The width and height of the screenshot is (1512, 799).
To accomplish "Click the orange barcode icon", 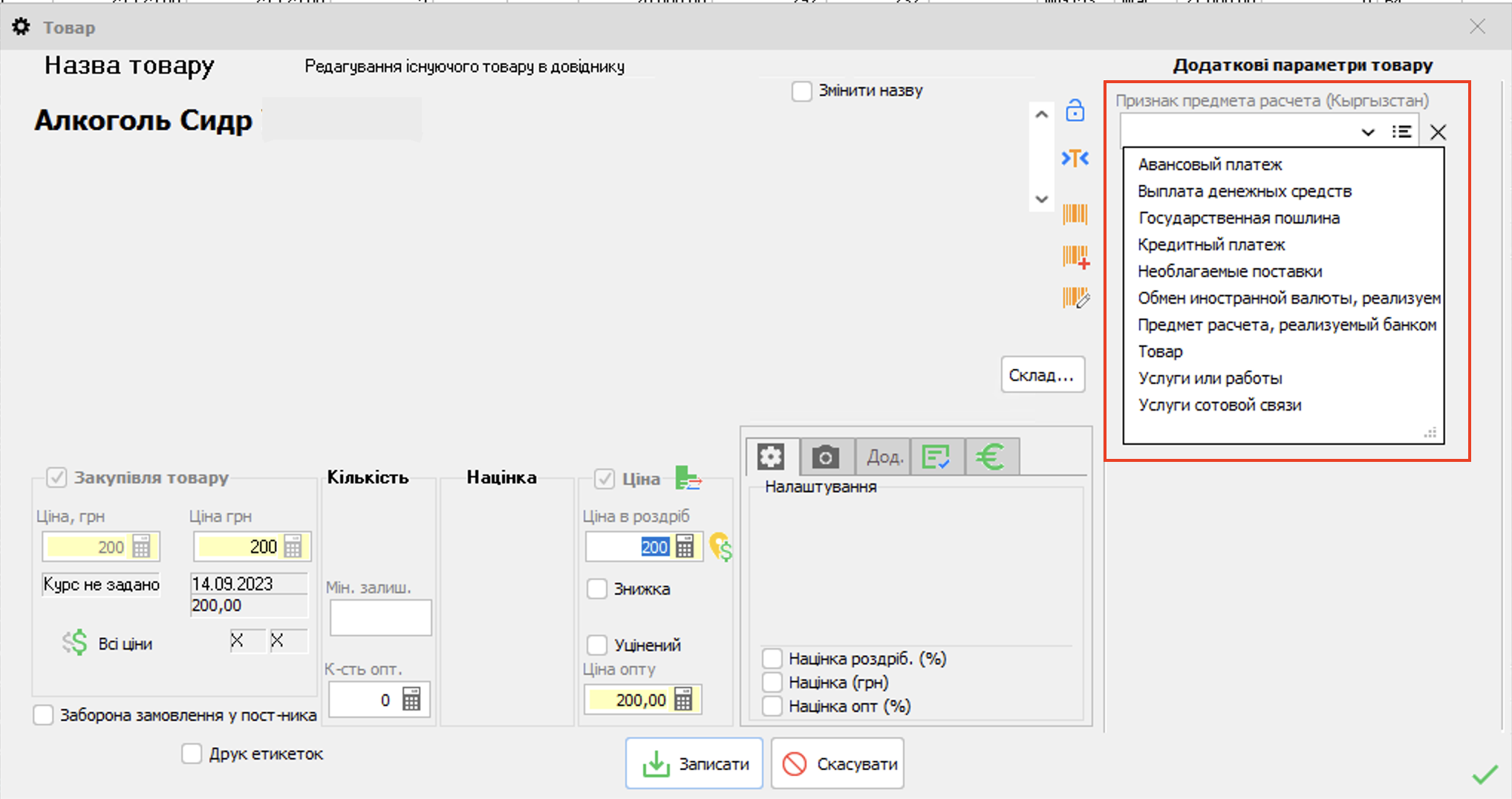I will (1075, 215).
